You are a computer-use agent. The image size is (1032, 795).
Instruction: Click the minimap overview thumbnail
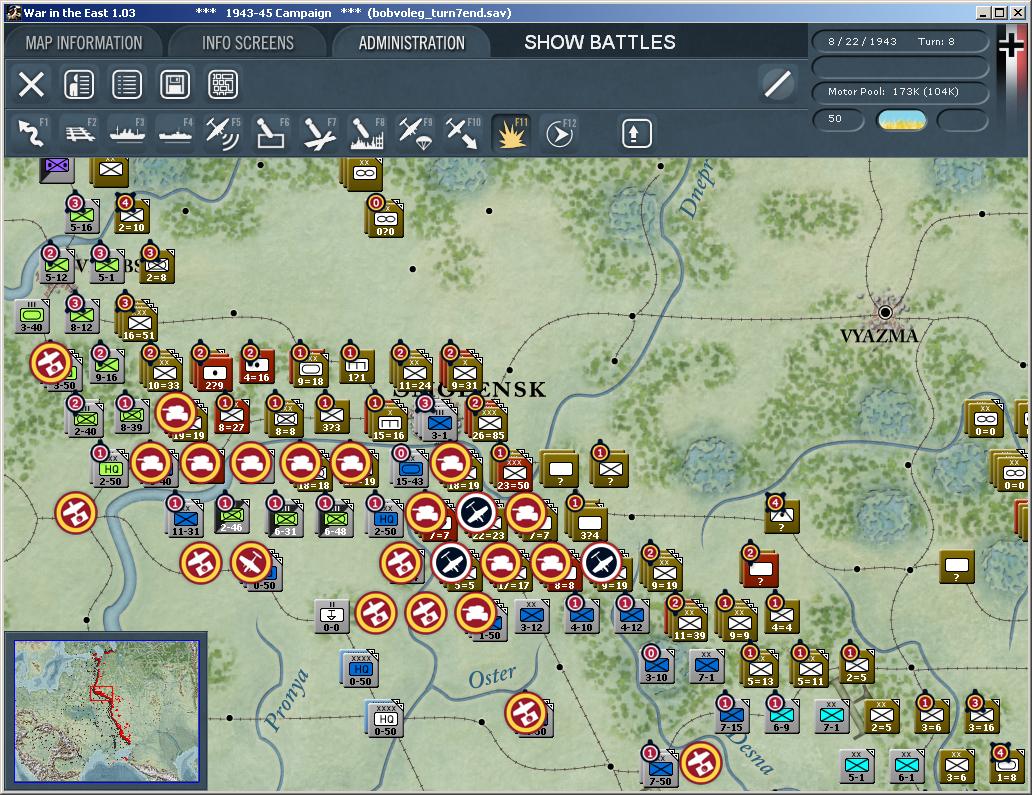coord(107,711)
